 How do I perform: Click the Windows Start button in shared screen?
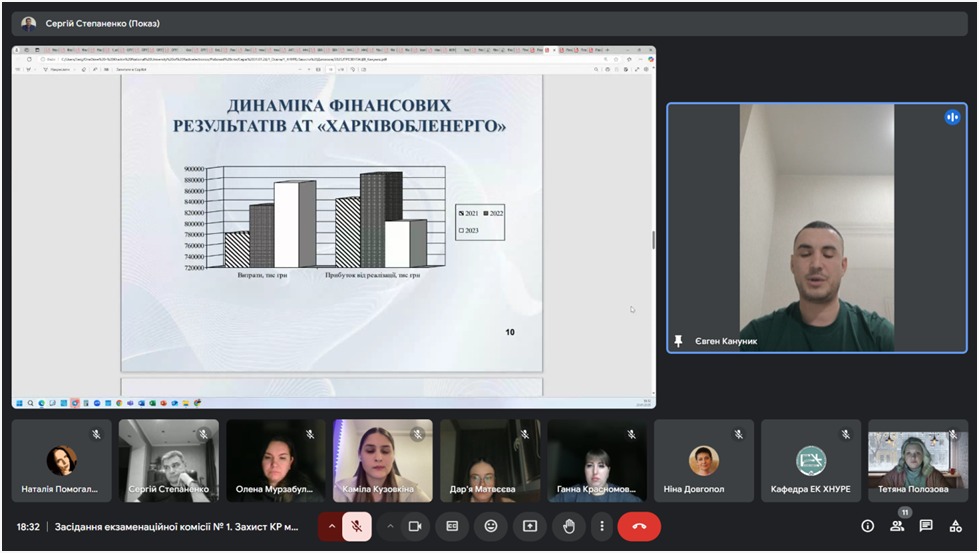pos(19,403)
